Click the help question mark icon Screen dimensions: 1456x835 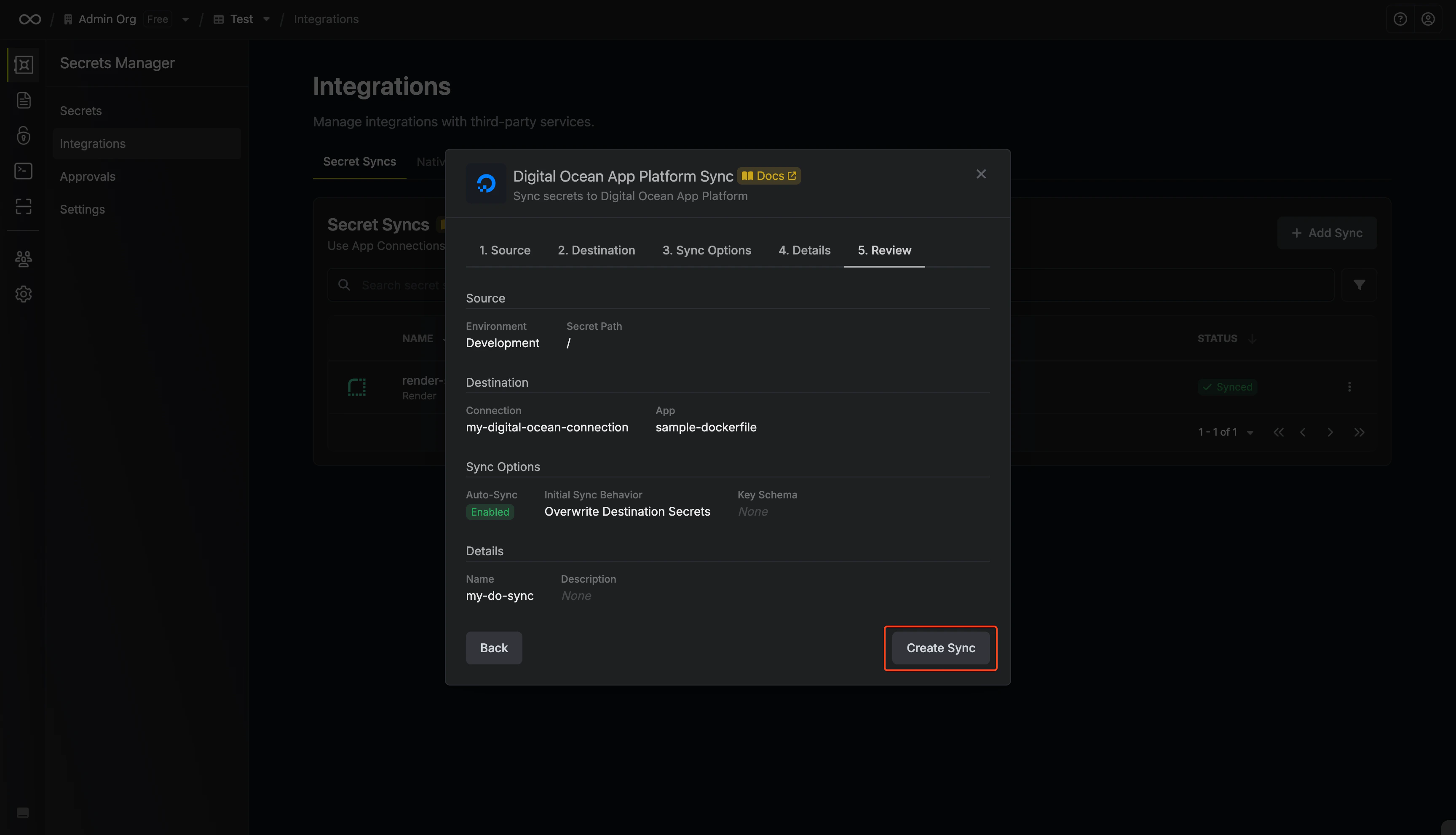tap(1400, 19)
